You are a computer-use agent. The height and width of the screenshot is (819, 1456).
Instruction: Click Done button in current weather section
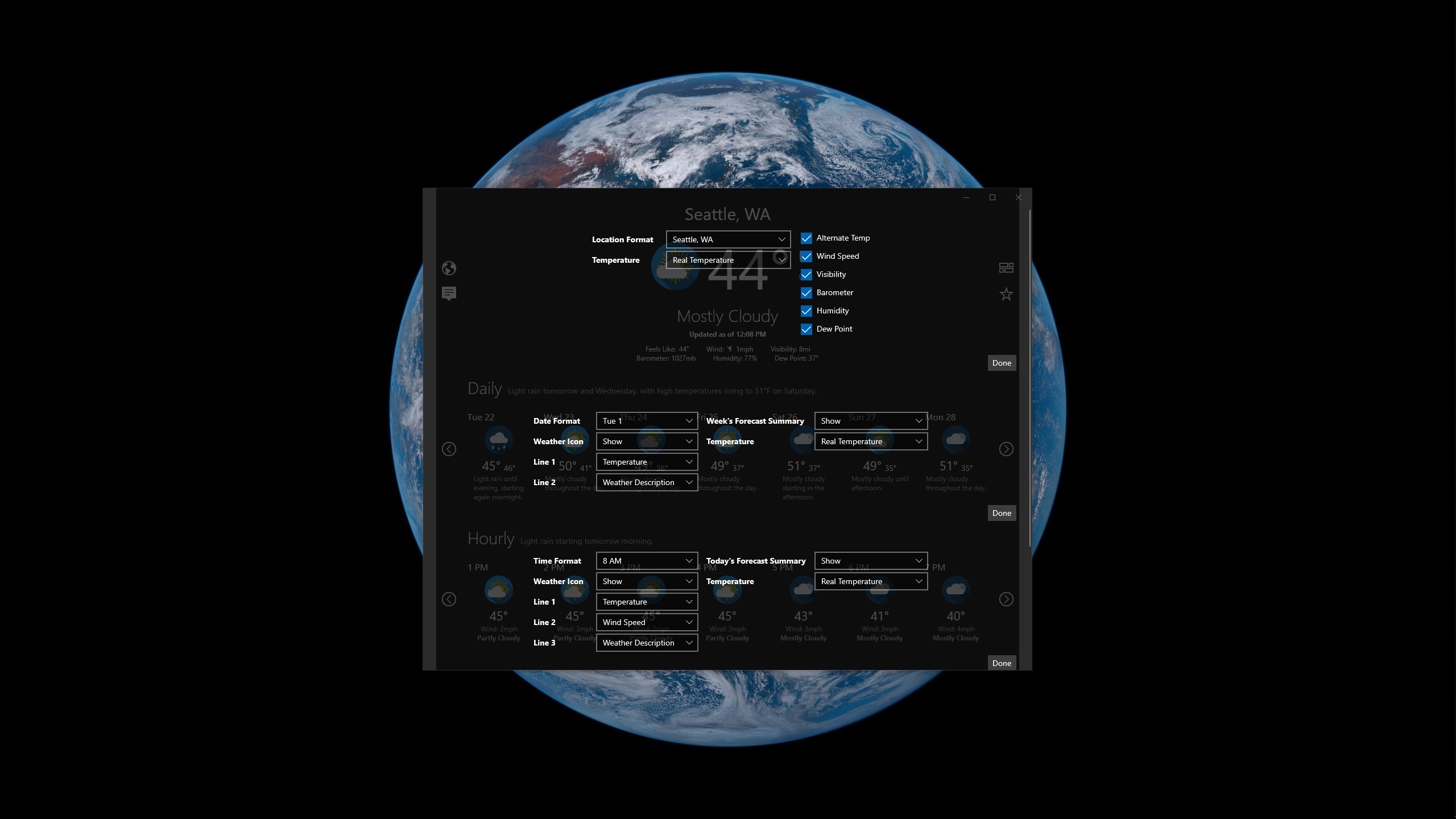pyautogui.click(x=1002, y=363)
